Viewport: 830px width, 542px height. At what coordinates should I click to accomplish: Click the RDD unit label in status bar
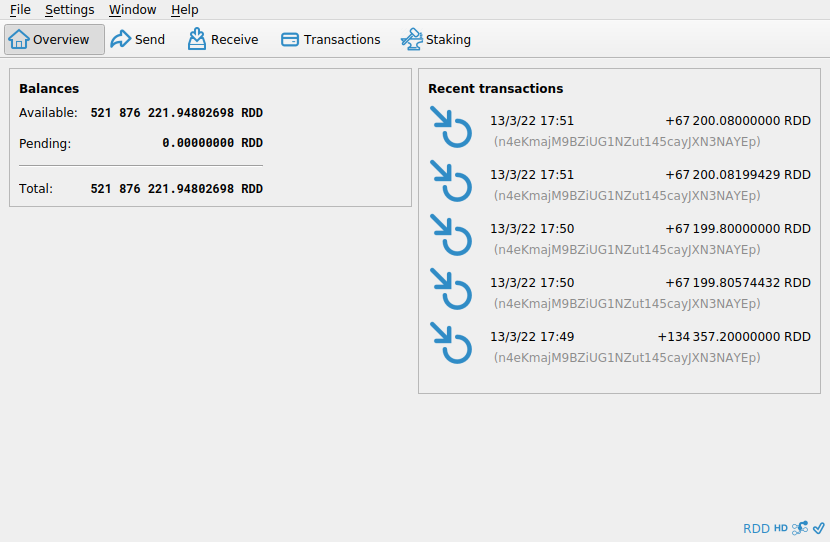pos(756,528)
